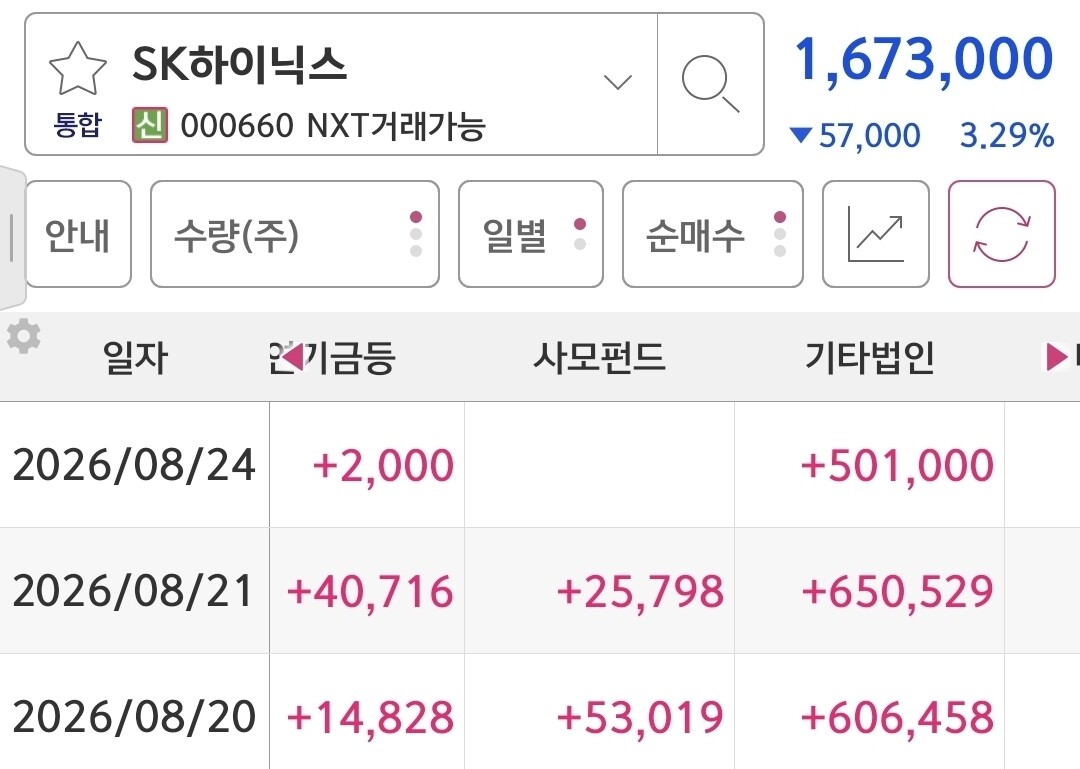Open the stock search magnifier
The width and height of the screenshot is (1080, 769).
click(710, 84)
